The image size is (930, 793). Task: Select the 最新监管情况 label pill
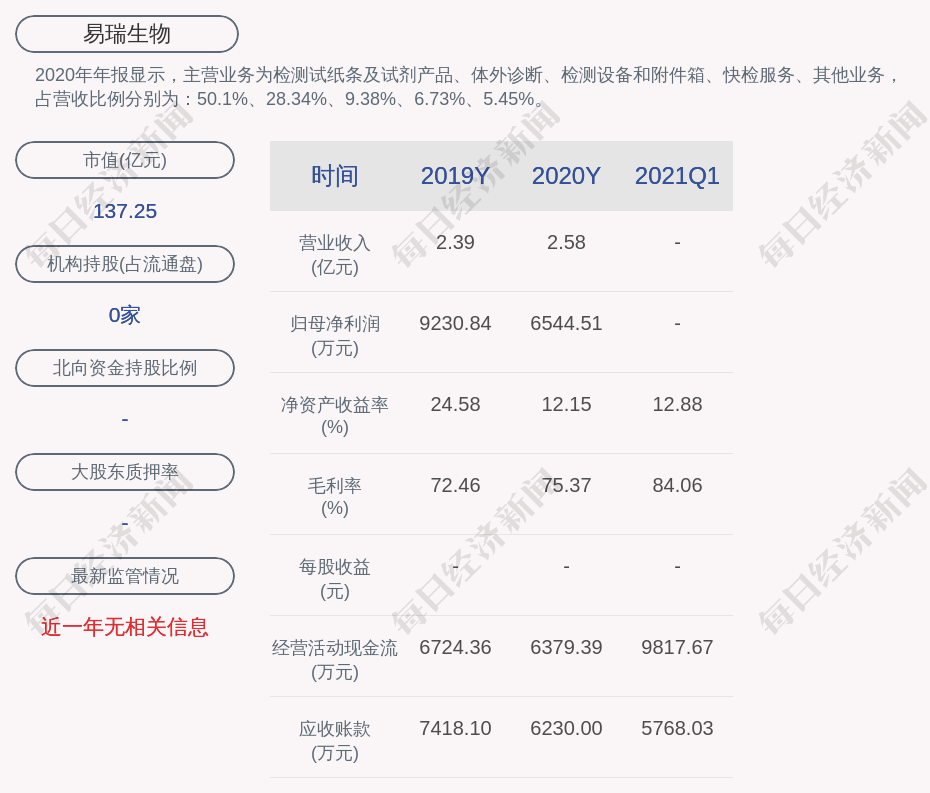coord(125,575)
